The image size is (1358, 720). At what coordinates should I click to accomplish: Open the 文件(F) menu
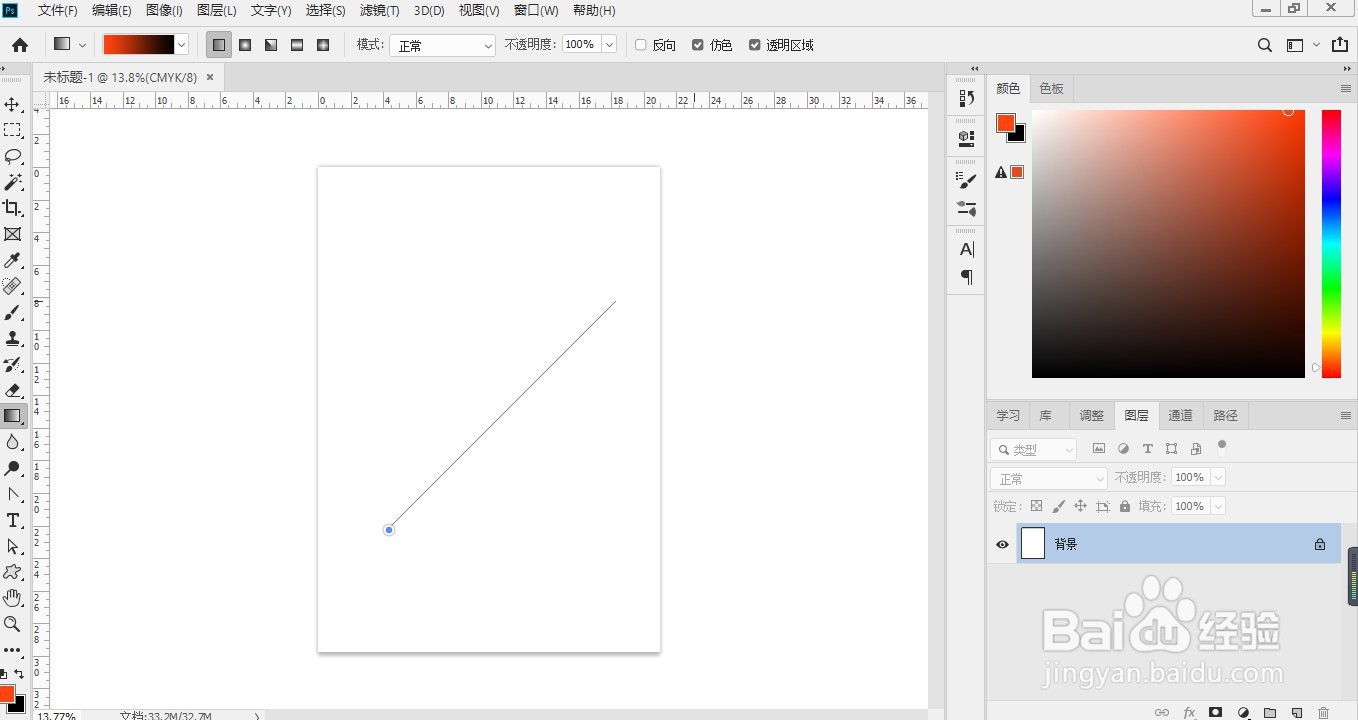pyautogui.click(x=58, y=11)
